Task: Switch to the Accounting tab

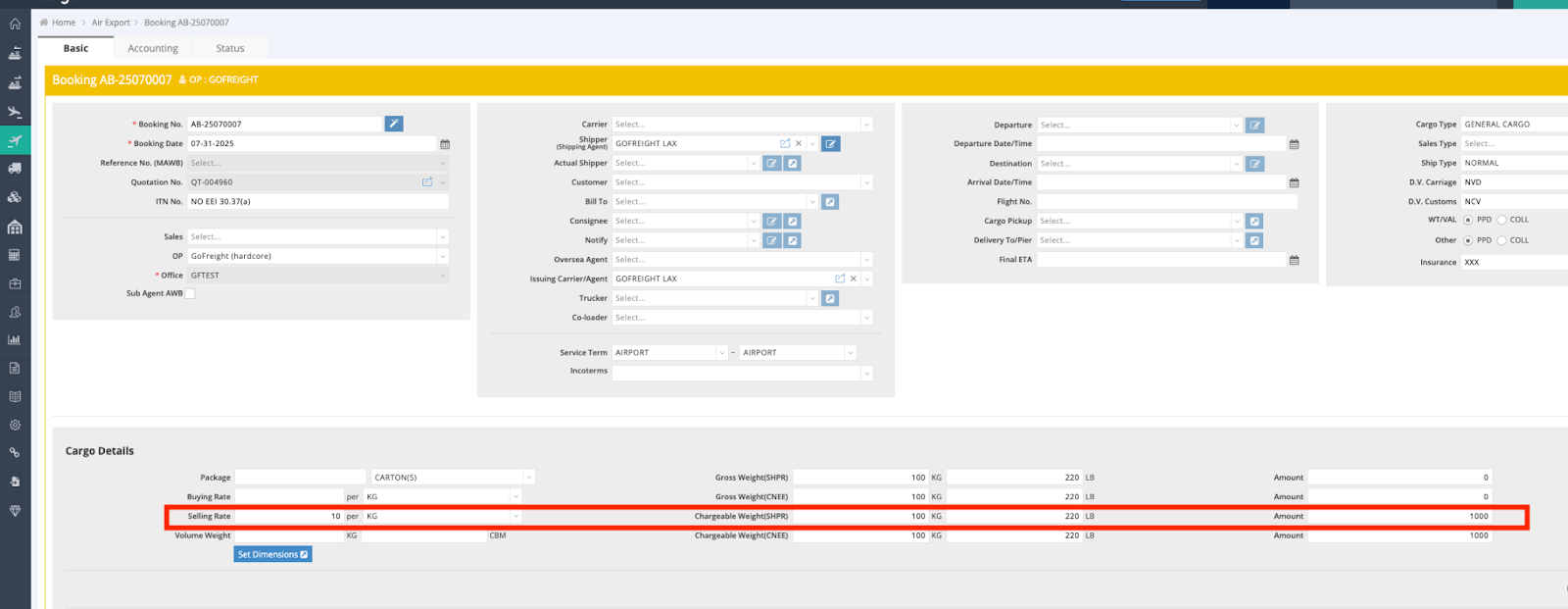Action: [x=153, y=48]
